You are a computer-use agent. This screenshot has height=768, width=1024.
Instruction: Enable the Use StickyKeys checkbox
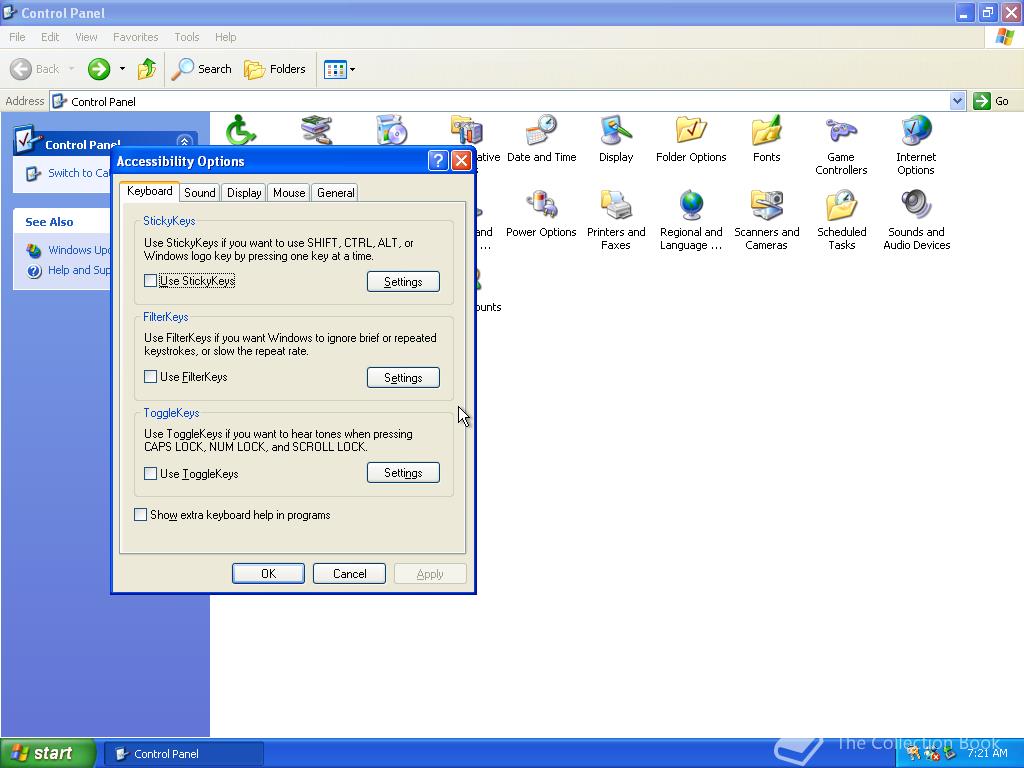point(150,281)
